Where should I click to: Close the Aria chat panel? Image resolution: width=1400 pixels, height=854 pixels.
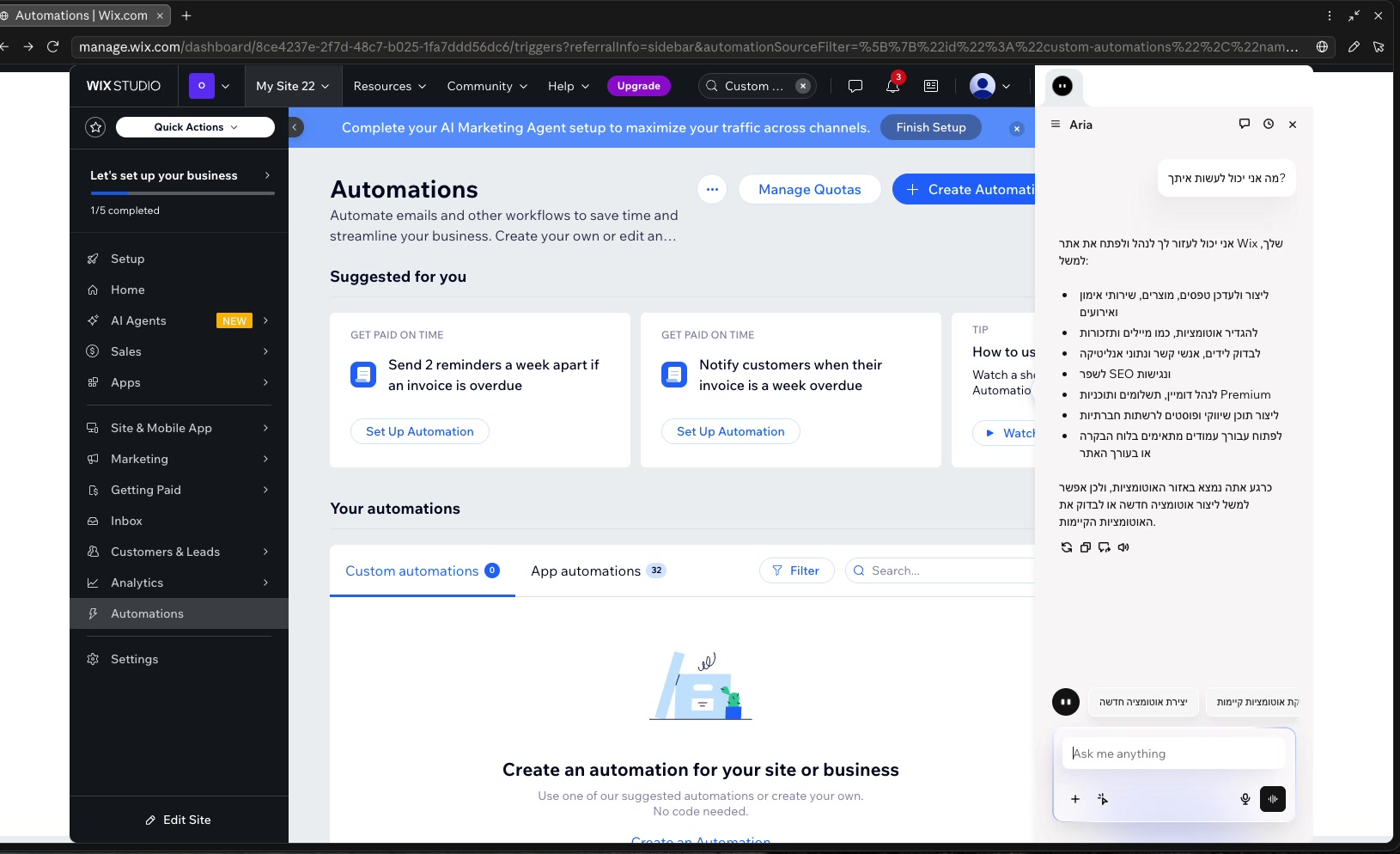pos(1293,125)
